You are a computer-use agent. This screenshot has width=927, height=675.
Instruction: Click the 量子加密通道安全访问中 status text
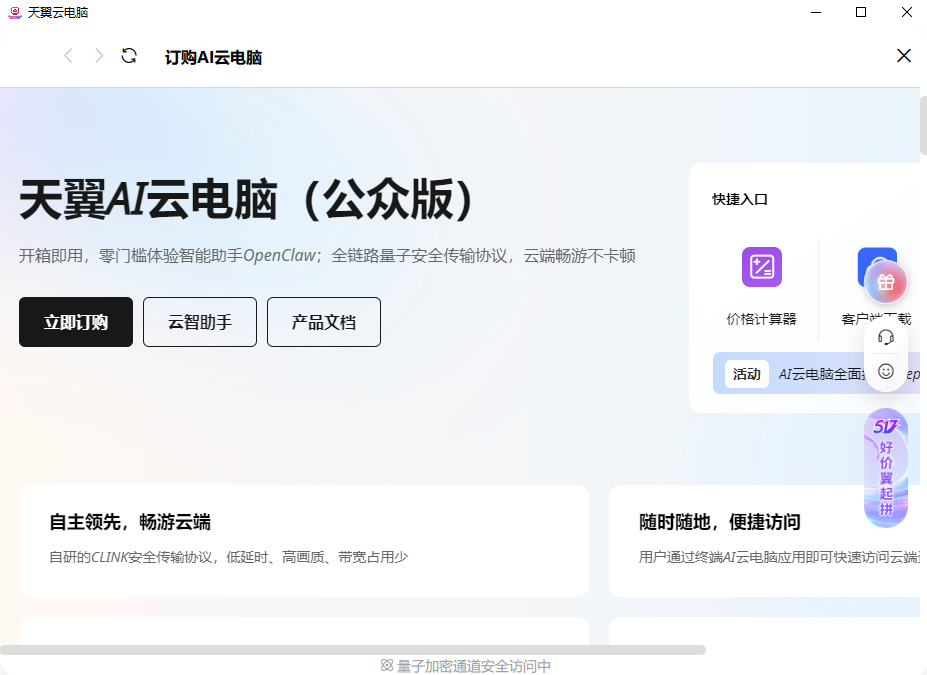[474, 666]
